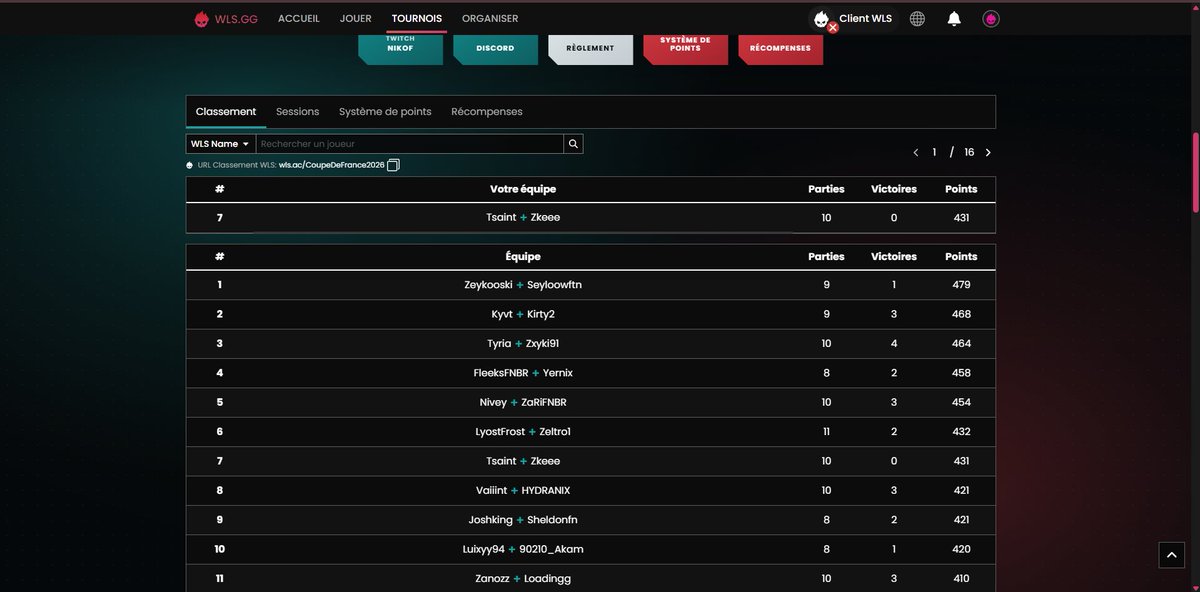Expand the WLS Name search filter dropdown

pos(220,144)
